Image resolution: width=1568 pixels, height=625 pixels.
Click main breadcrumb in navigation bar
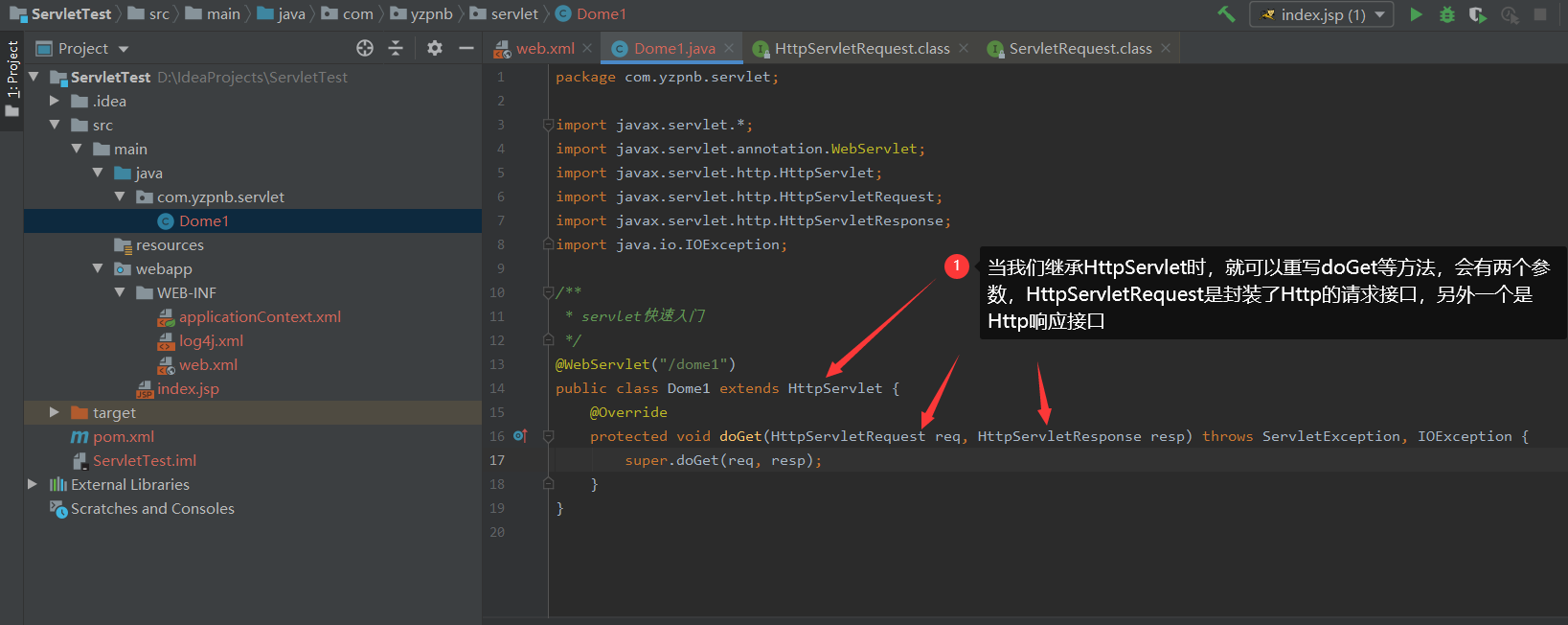pyautogui.click(x=214, y=14)
